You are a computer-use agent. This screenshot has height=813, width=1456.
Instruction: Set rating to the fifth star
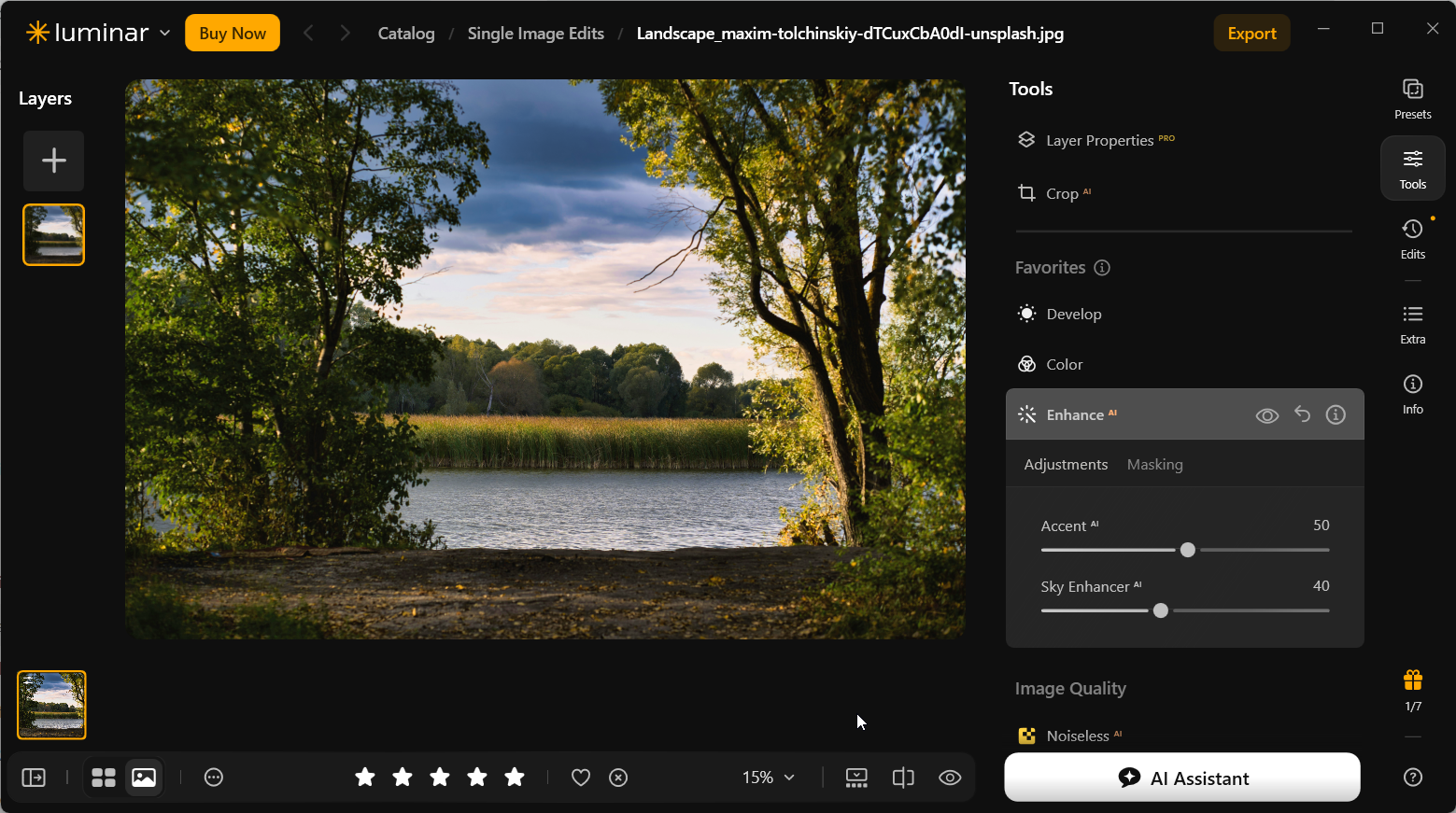[515, 778]
